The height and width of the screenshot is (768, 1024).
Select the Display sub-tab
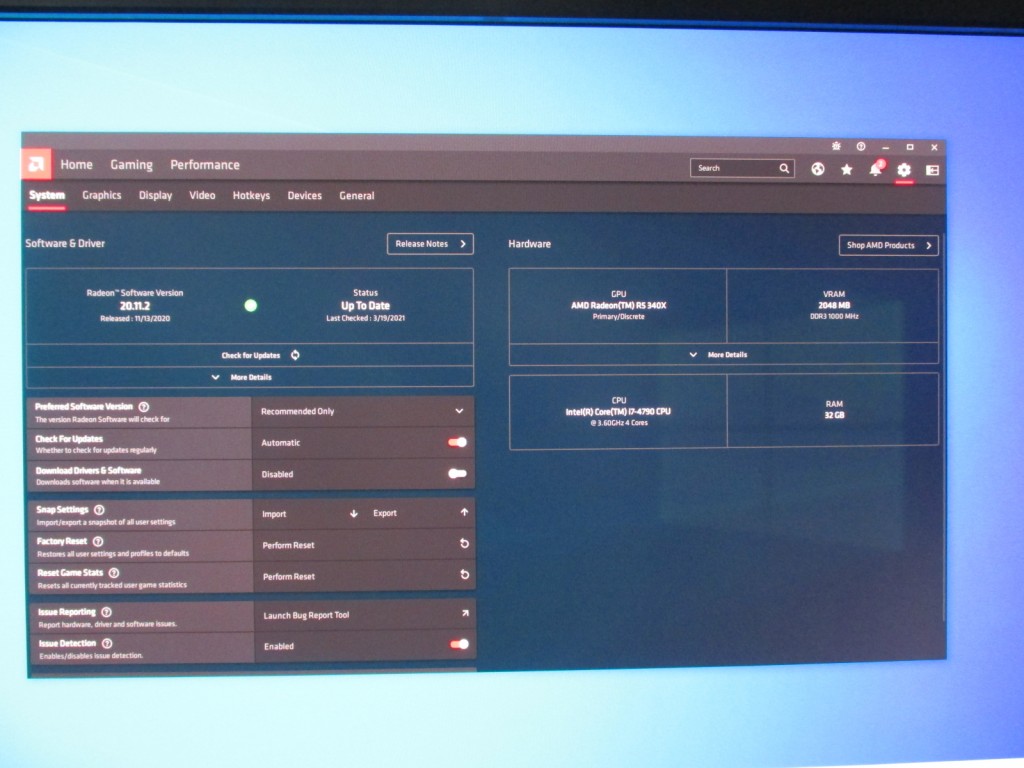click(x=155, y=195)
